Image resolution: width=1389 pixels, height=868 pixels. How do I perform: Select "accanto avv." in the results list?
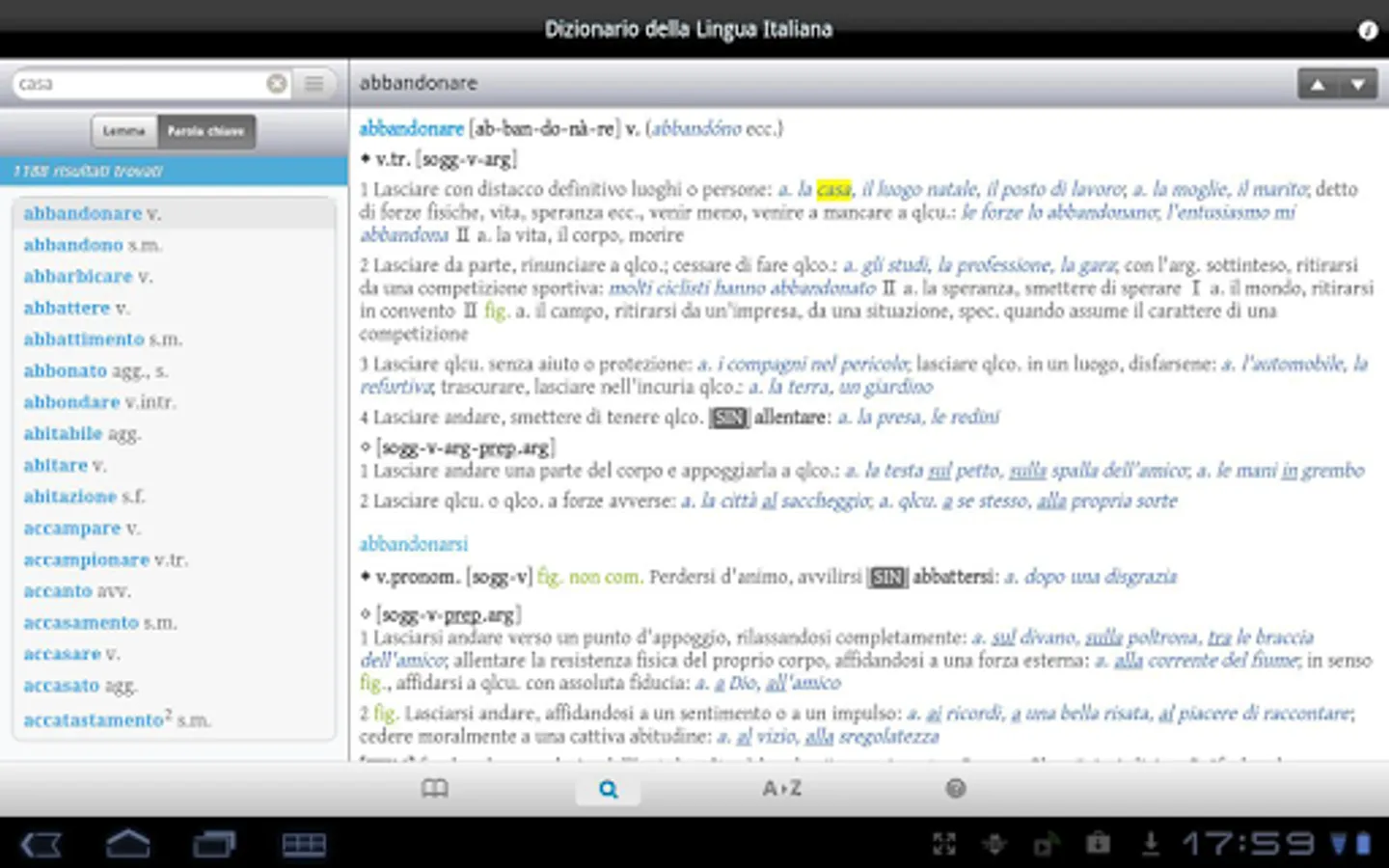(174, 590)
